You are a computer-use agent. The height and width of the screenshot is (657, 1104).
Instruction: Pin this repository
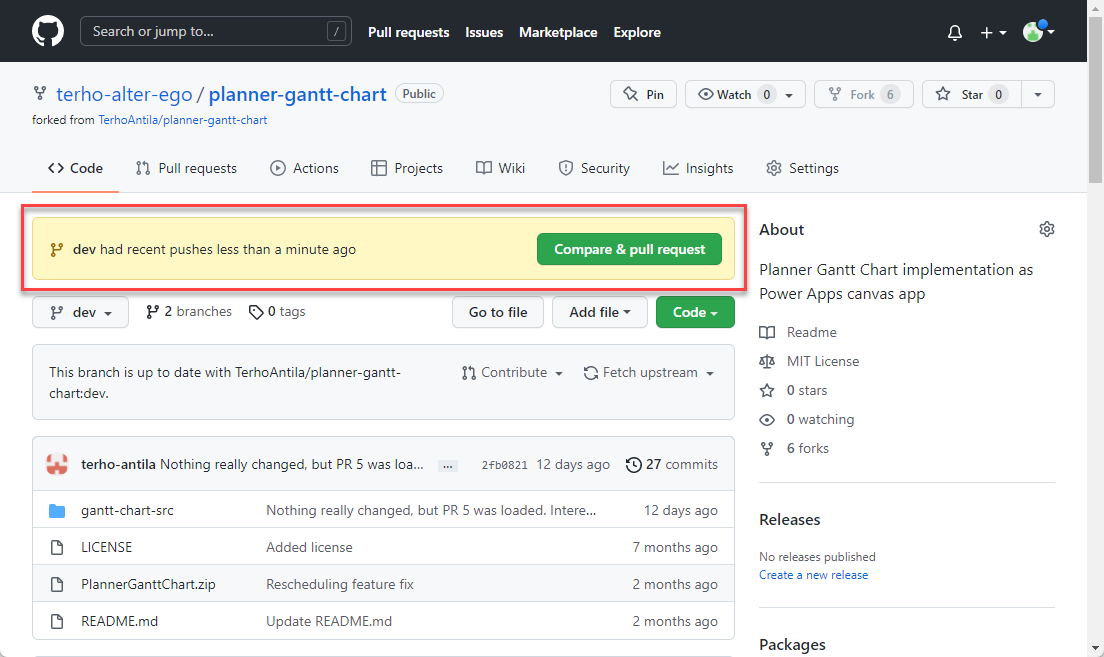click(643, 94)
